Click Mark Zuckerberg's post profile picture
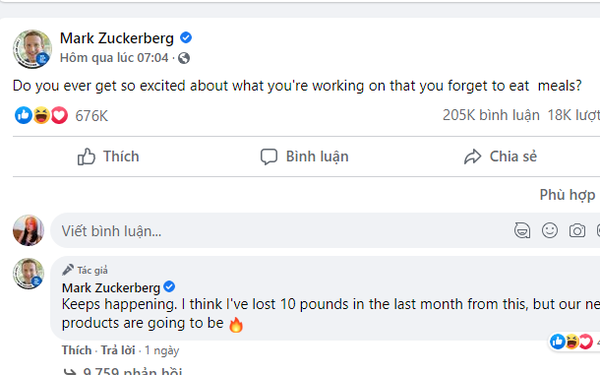Image resolution: width=600 pixels, height=375 pixels. coord(32,49)
